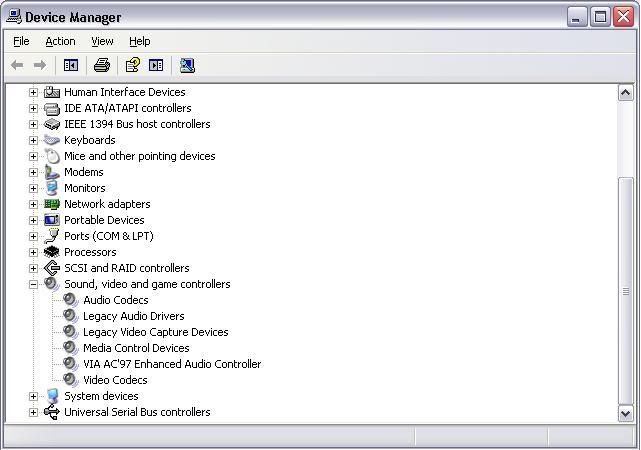The width and height of the screenshot is (641, 450).
Task: Click the scrollbar down arrow
Action: tap(625, 413)
